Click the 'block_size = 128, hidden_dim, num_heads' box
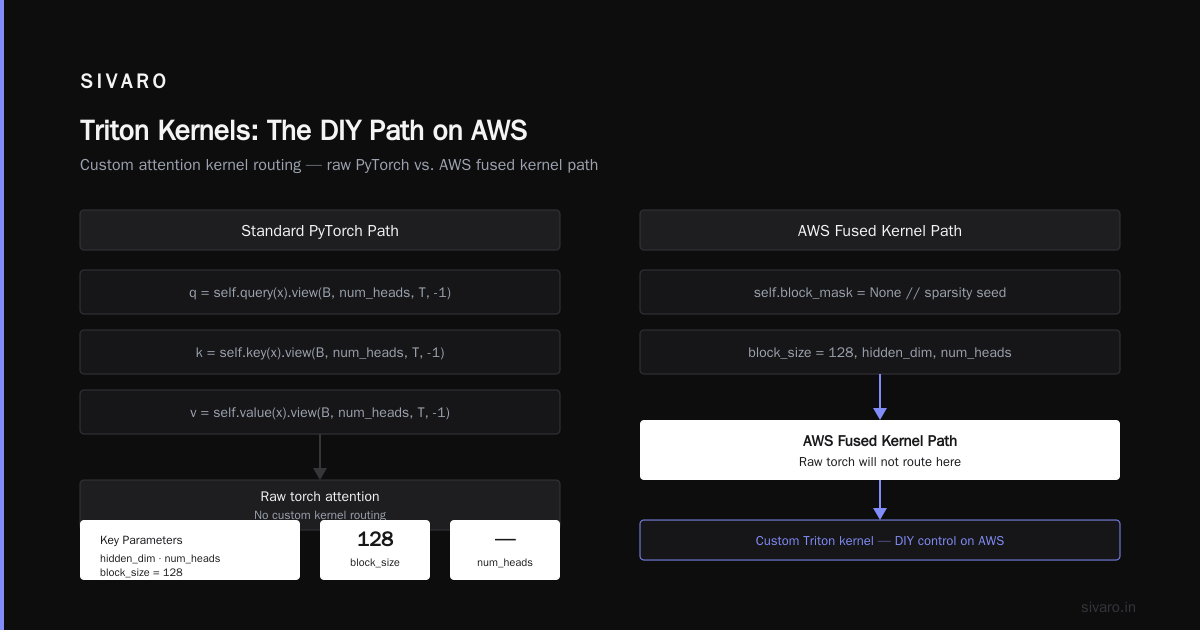Image resolution: width=1200 pixels, height=630 pixels. tap(880, 352)
